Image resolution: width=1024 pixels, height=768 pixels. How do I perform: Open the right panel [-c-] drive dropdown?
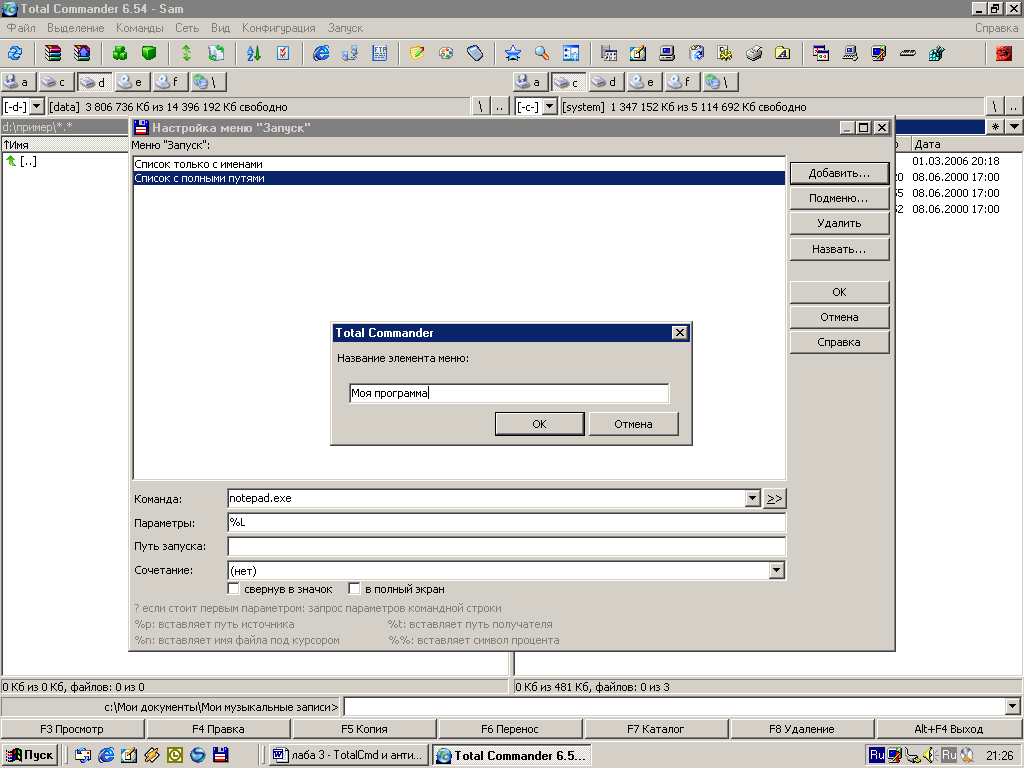pos(549,107)
